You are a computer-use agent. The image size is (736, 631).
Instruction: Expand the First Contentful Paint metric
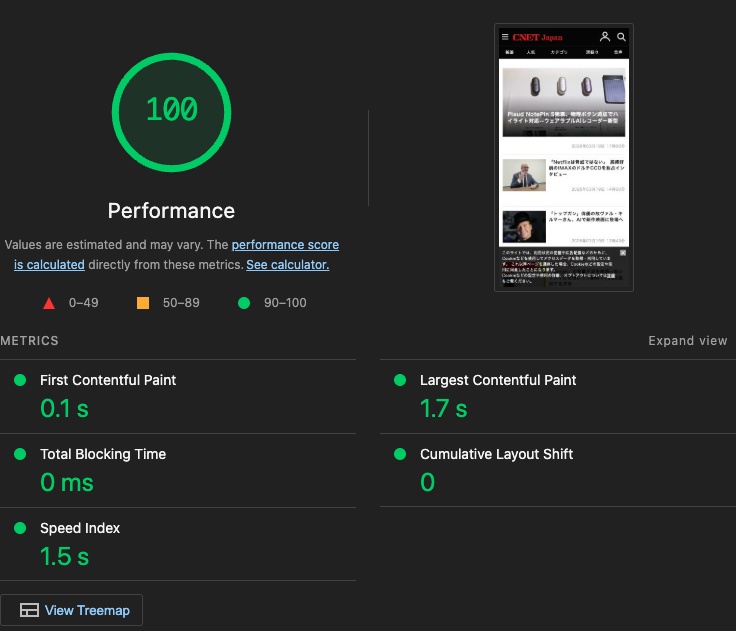click(x=108, y=380)
